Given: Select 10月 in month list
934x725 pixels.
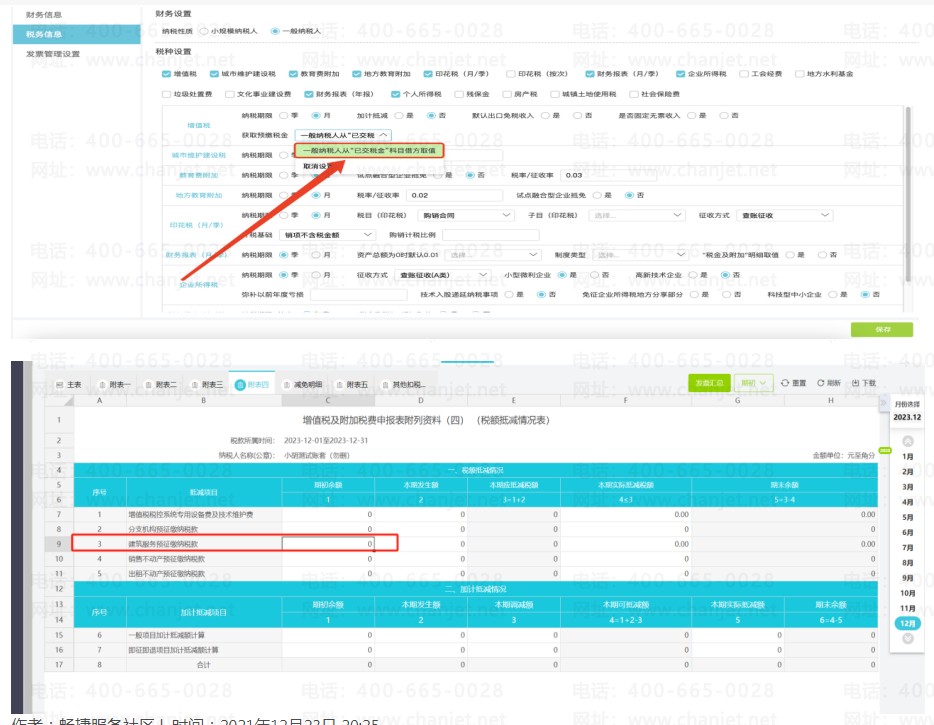Looking at the screenshot, I should click(907, 593).
